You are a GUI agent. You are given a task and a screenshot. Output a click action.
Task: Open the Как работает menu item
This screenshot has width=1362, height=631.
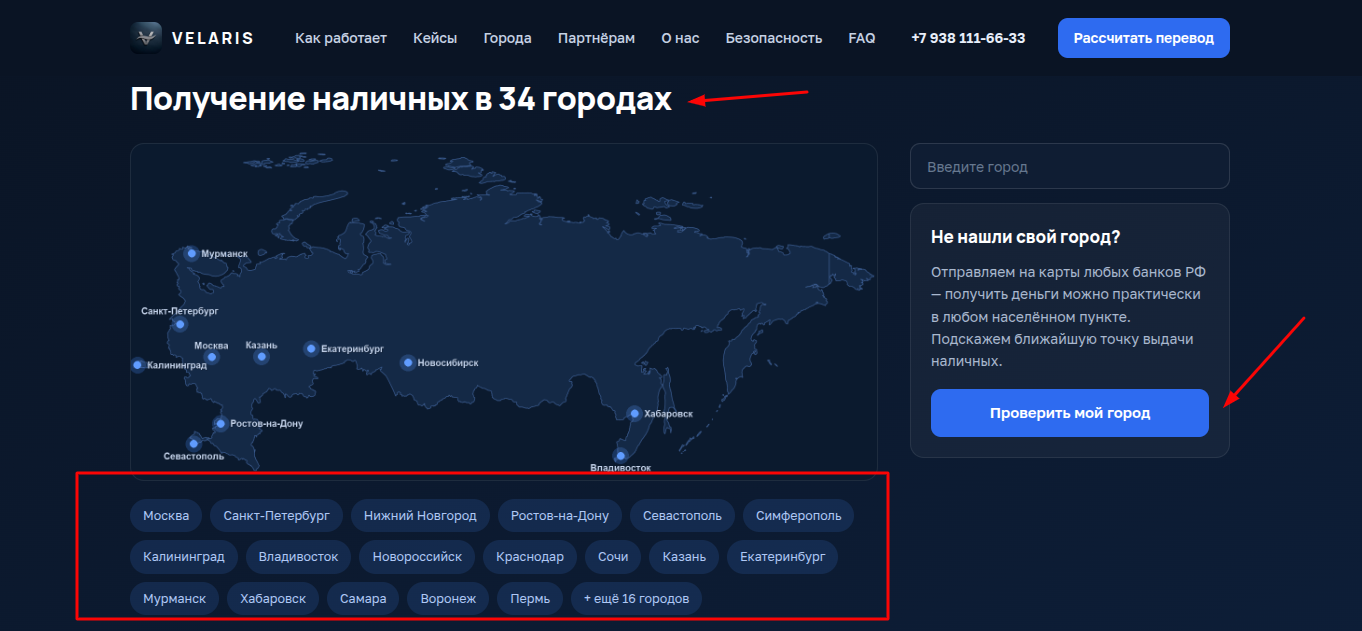coord(341,38)
